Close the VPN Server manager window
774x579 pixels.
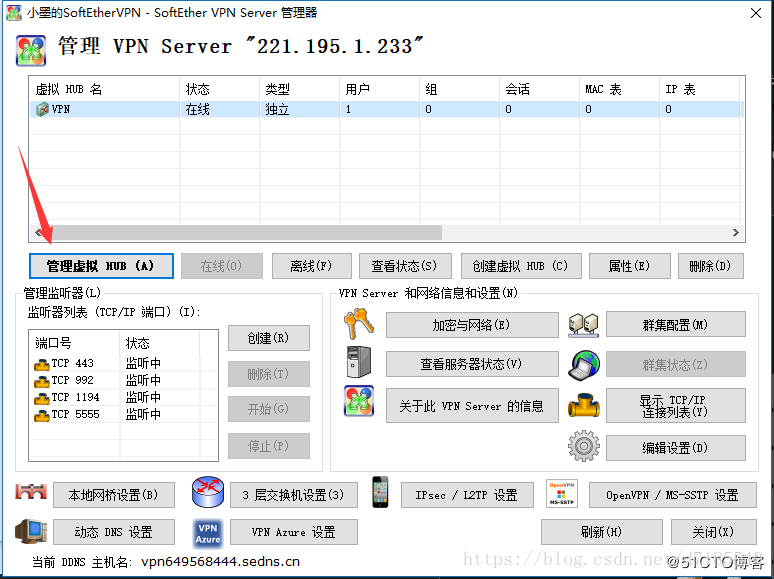click(756, 13)
